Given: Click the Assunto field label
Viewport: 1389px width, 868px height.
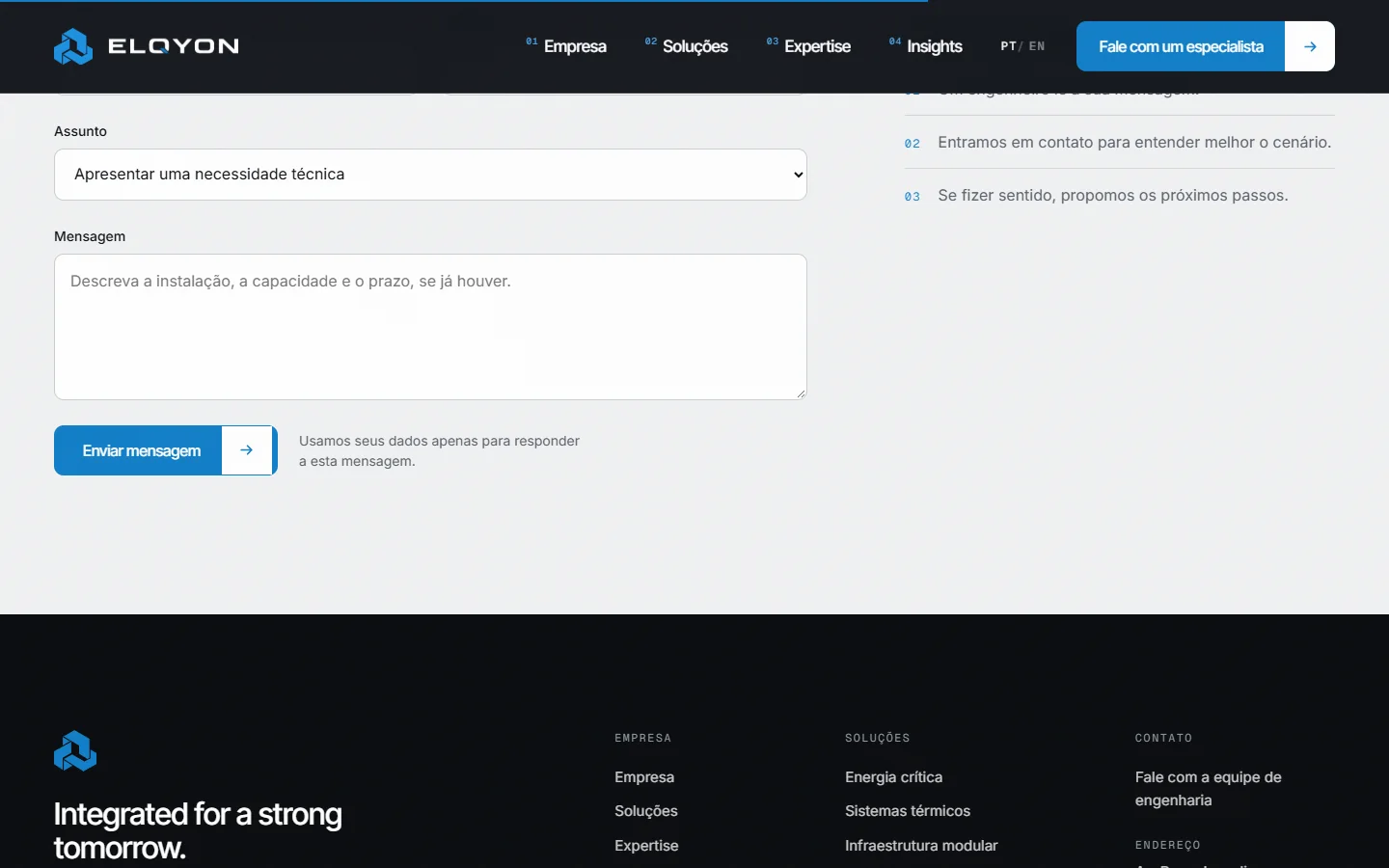Looking at the screenshot, I should click(x=81, y=131).
